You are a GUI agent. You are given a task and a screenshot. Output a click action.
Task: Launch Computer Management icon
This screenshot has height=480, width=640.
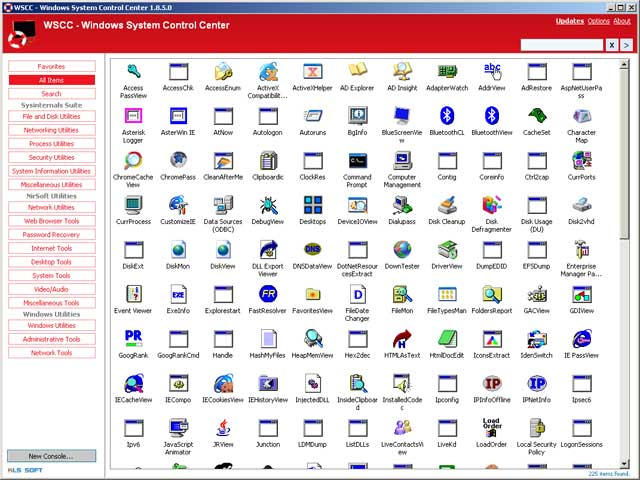[402, 161]
